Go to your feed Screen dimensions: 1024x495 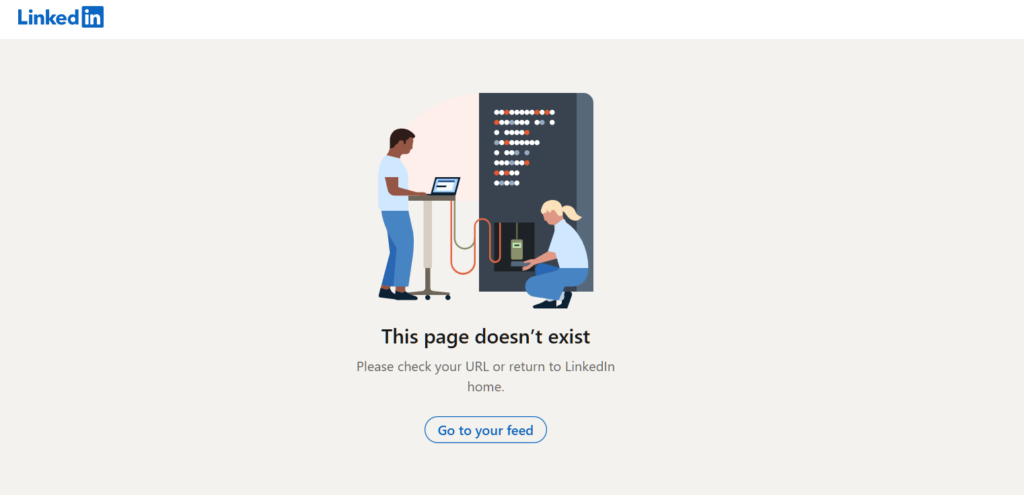(x=485, y=430)
